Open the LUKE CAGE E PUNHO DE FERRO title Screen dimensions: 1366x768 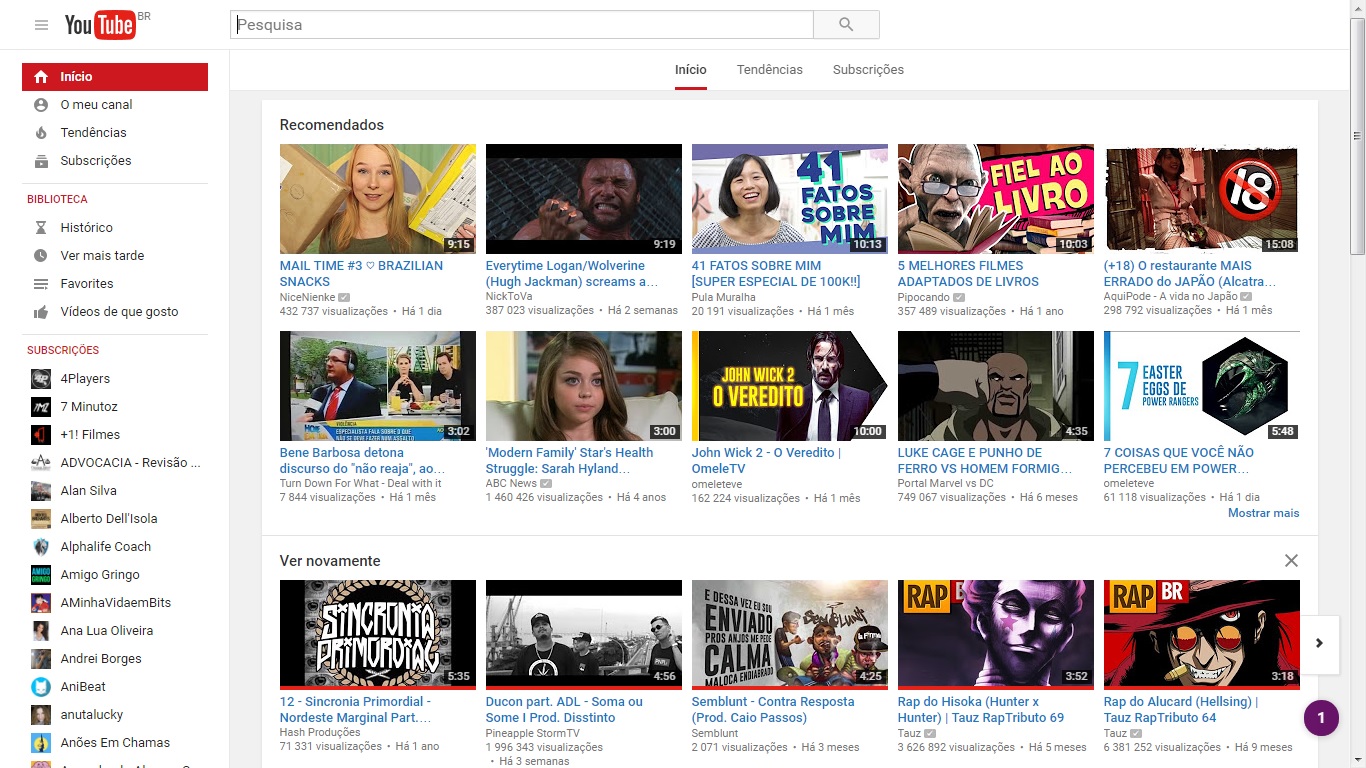[x=985, y=461]
